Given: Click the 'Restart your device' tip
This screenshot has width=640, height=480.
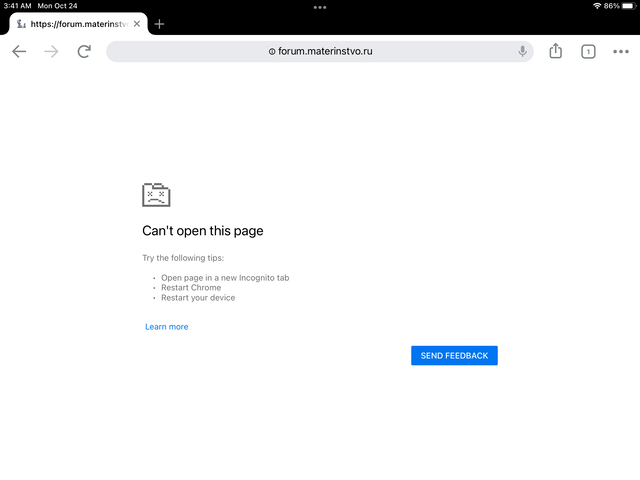Looking at the screenshot, I should tap(198, 298).
